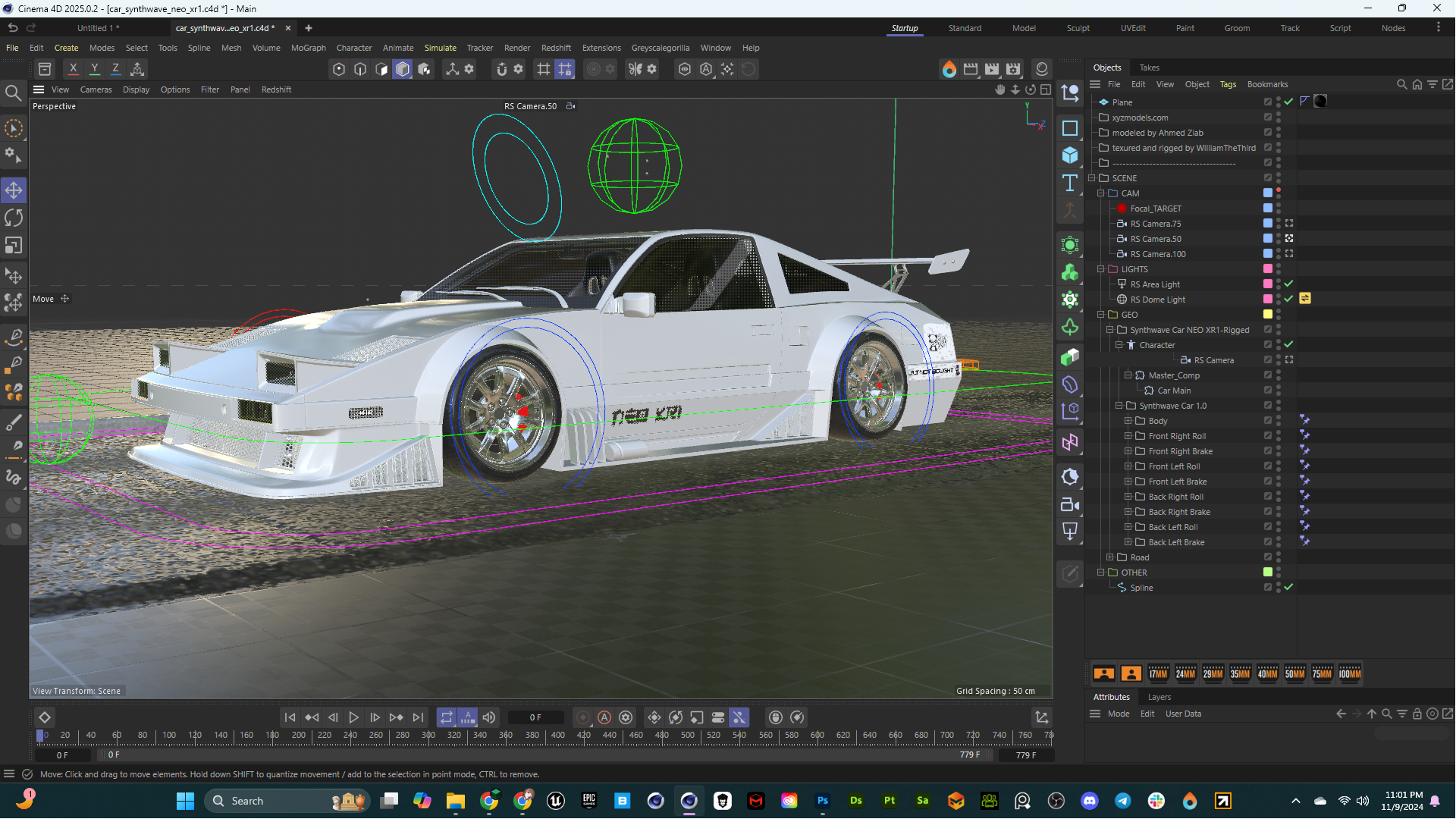
Task: Select the Rotate tool in left toolbar
Action: (14, 218)
